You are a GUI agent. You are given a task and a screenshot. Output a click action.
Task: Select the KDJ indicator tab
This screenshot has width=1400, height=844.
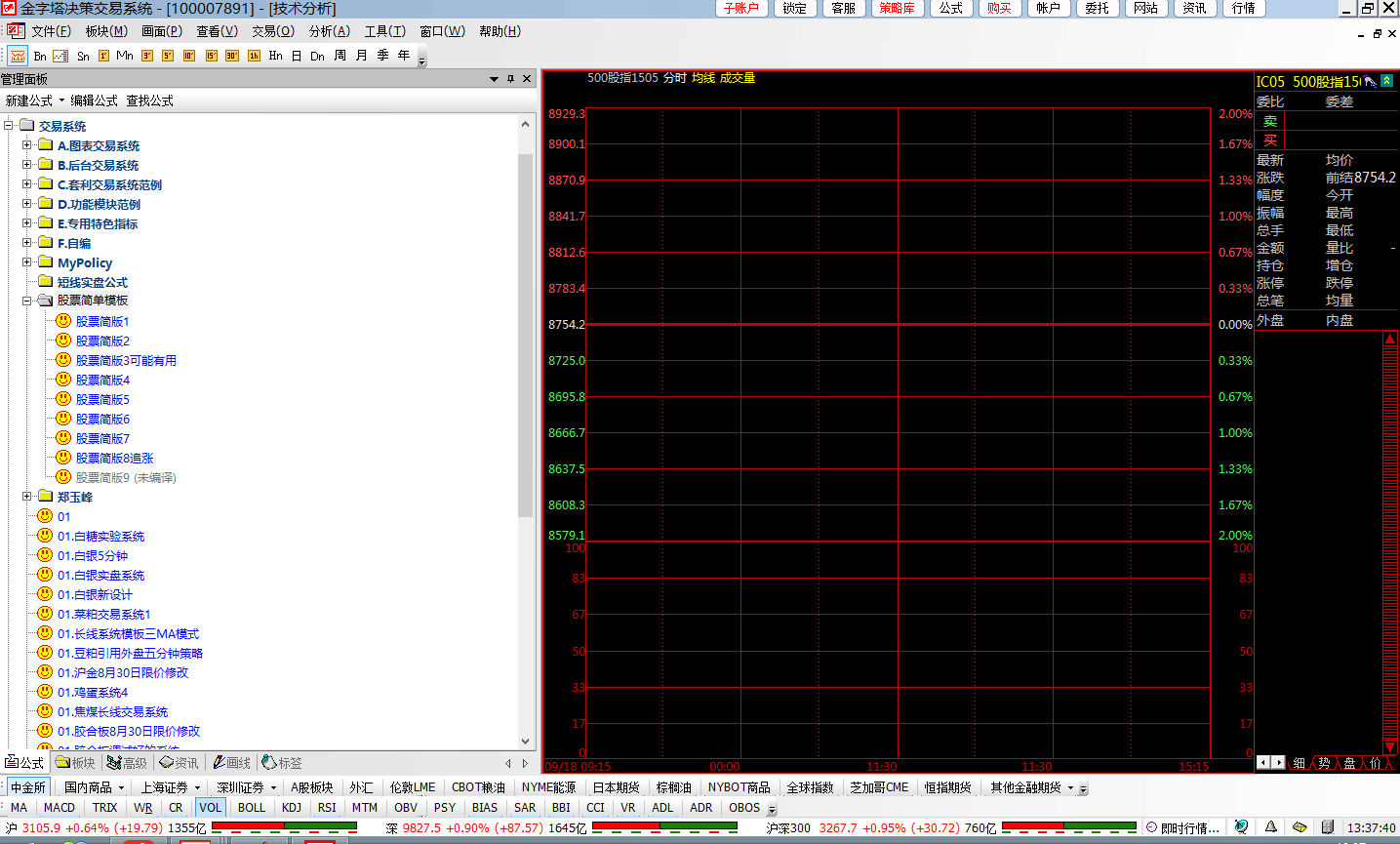tap(292, 808)
